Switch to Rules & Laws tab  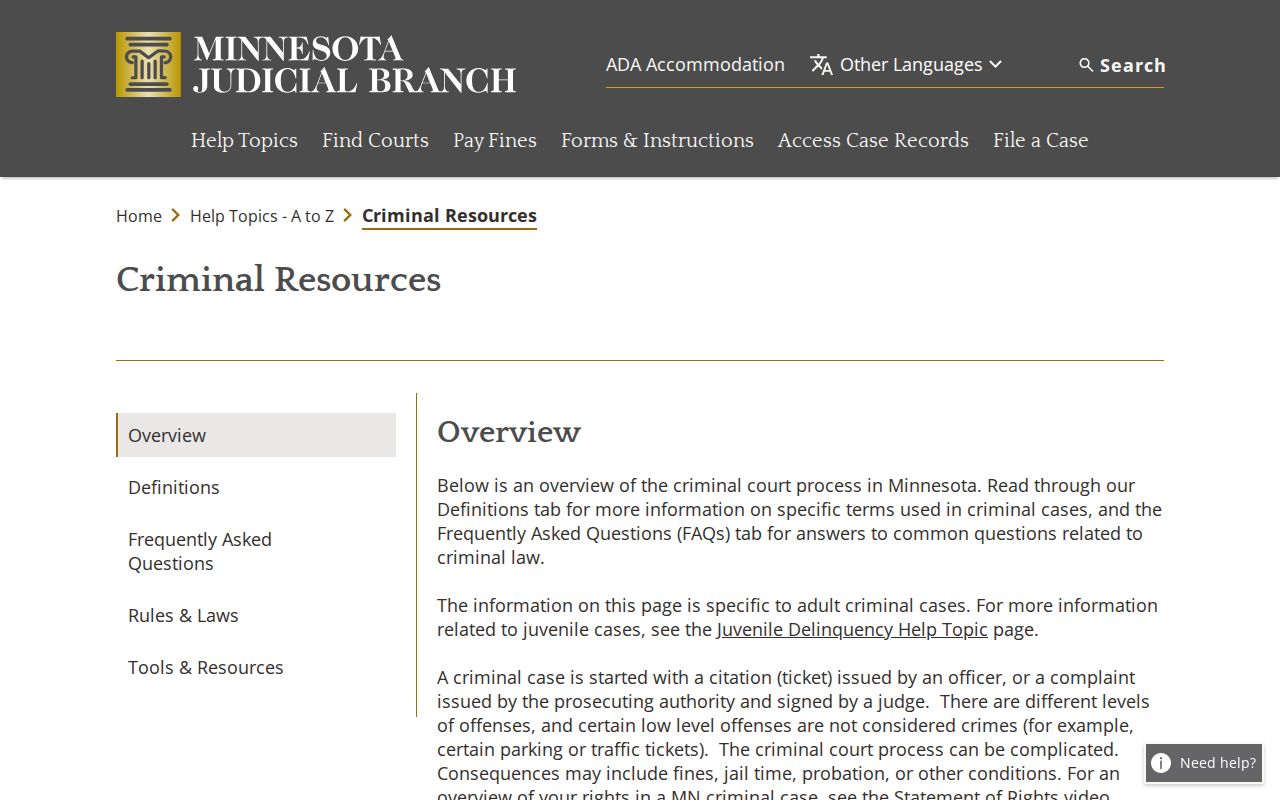(x=256, y=615)
